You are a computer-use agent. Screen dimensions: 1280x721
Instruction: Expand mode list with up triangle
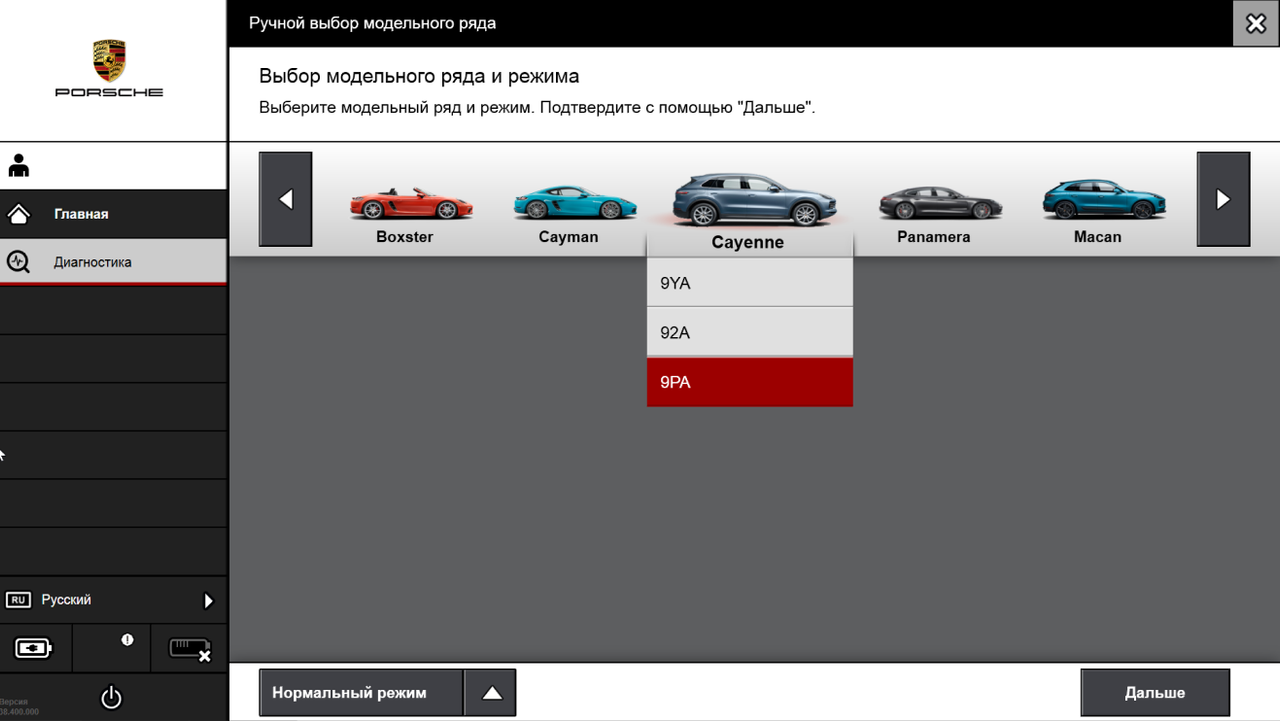pyautogui.click(x=491, y=693)
